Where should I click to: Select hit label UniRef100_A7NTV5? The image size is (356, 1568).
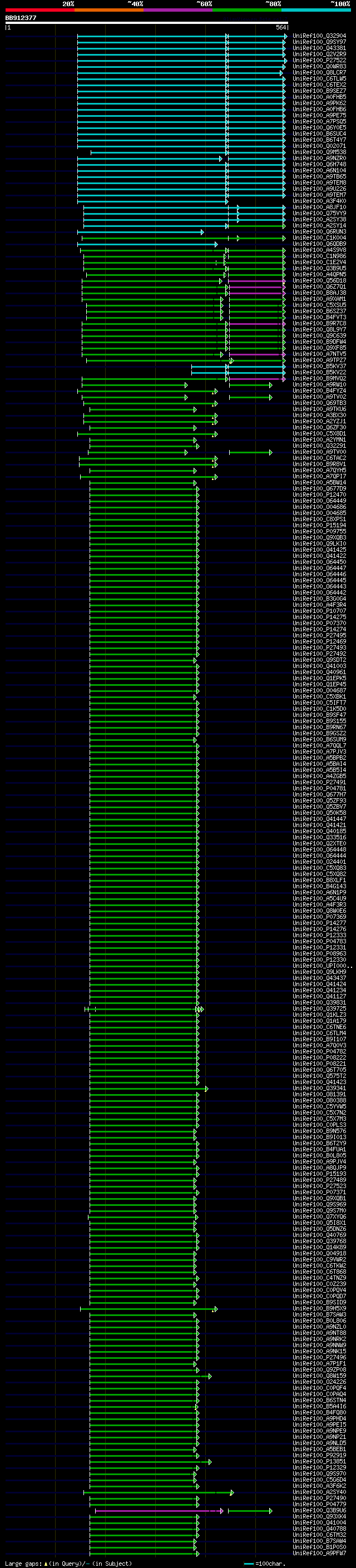[319, 354]
